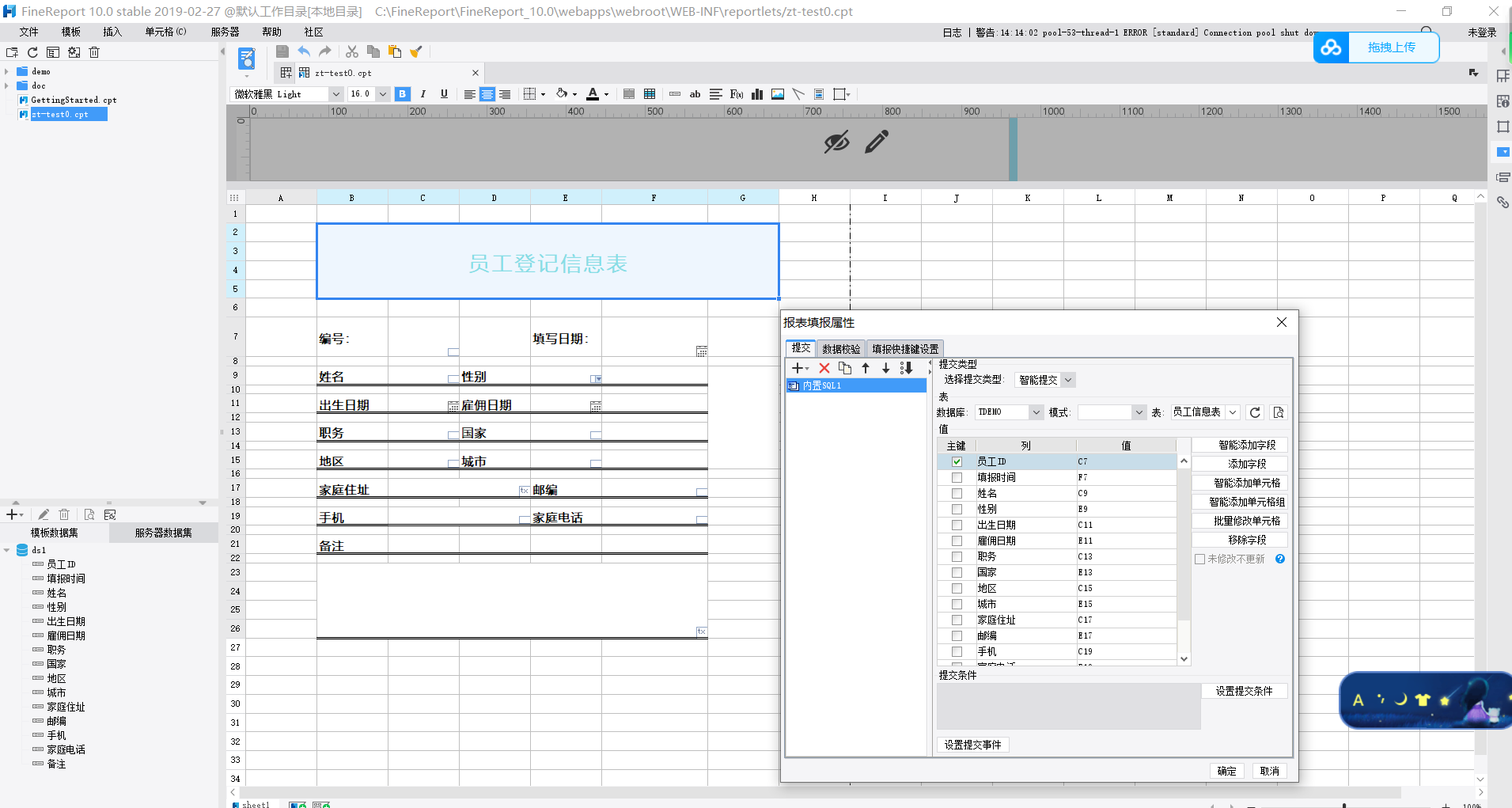Refresh the table list in the dialog
Screen dimensions: 1512x808
[x=1255, y=412]
